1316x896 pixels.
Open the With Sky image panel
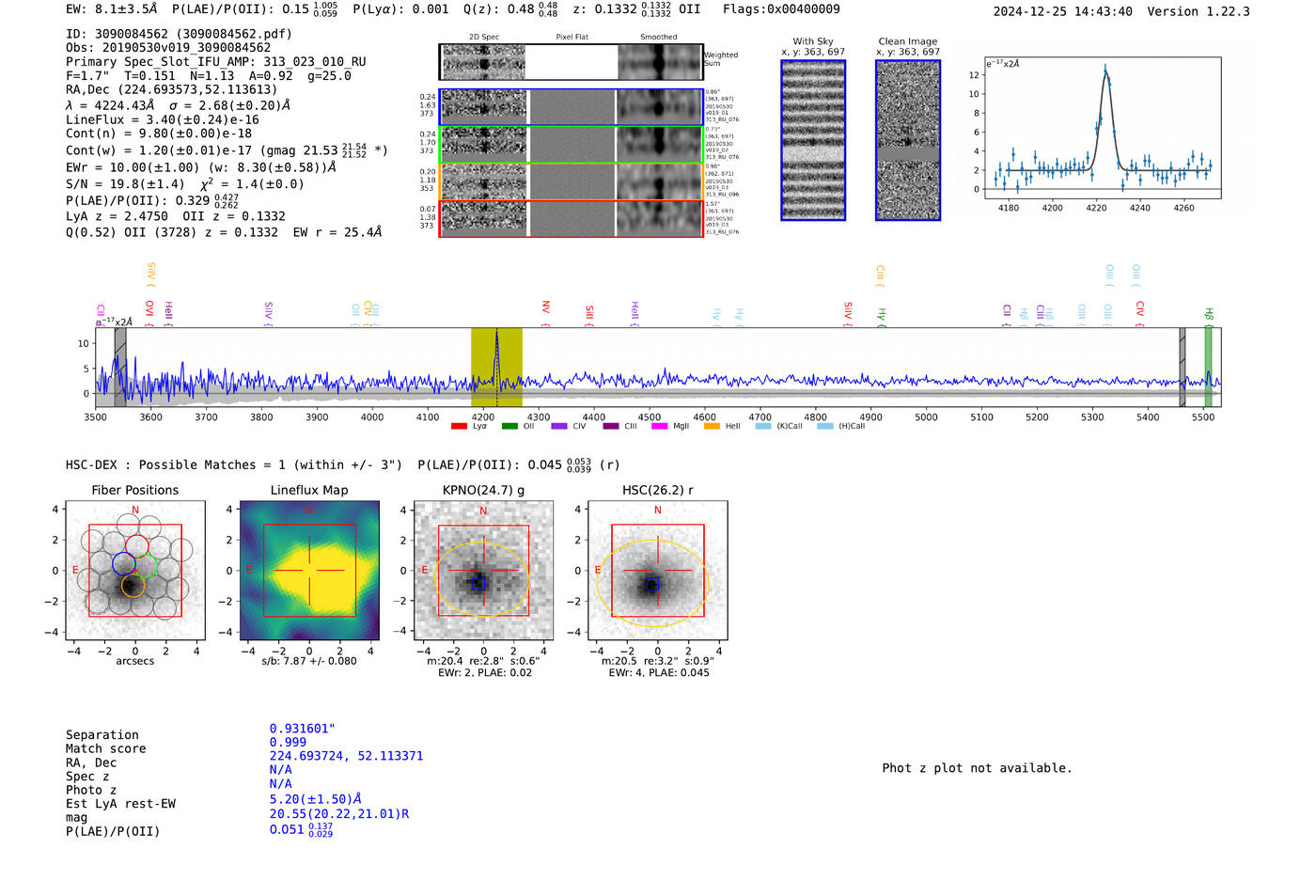click(x=813, y=140)
